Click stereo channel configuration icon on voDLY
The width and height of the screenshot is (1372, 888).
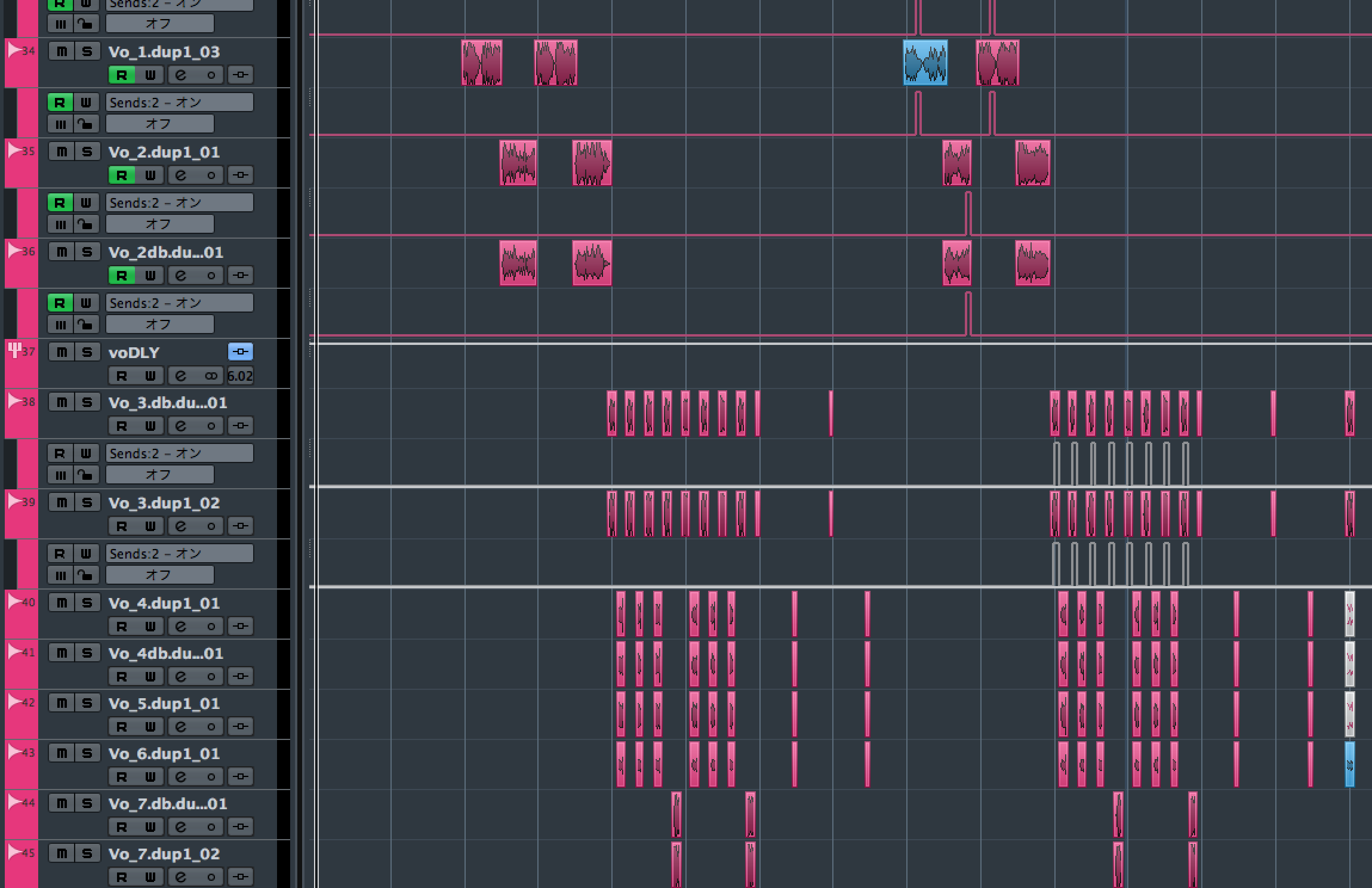[x=211, y=376]
